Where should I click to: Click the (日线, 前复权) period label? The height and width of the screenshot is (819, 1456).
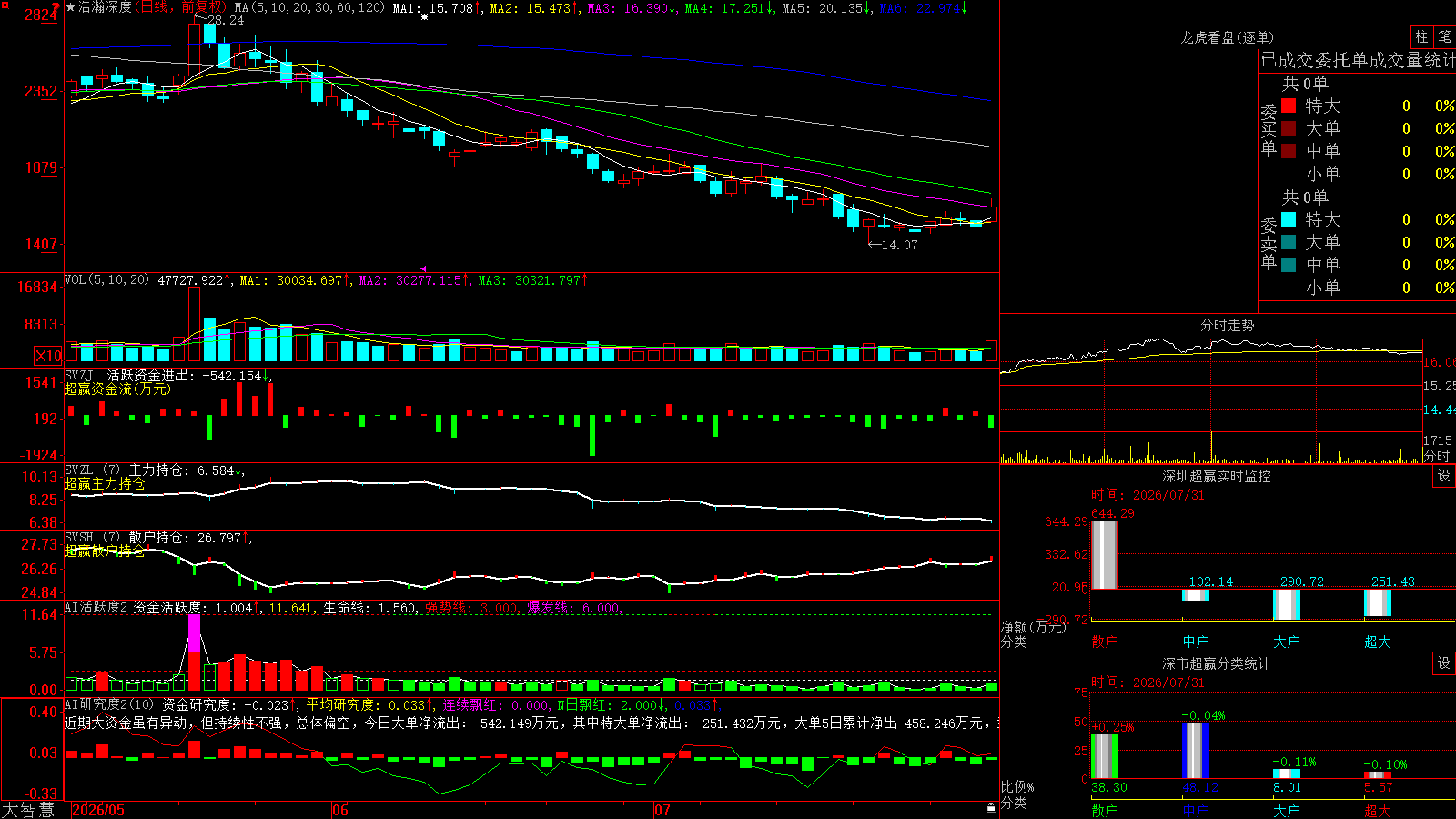pyautogui.click(x=180, y=7)
